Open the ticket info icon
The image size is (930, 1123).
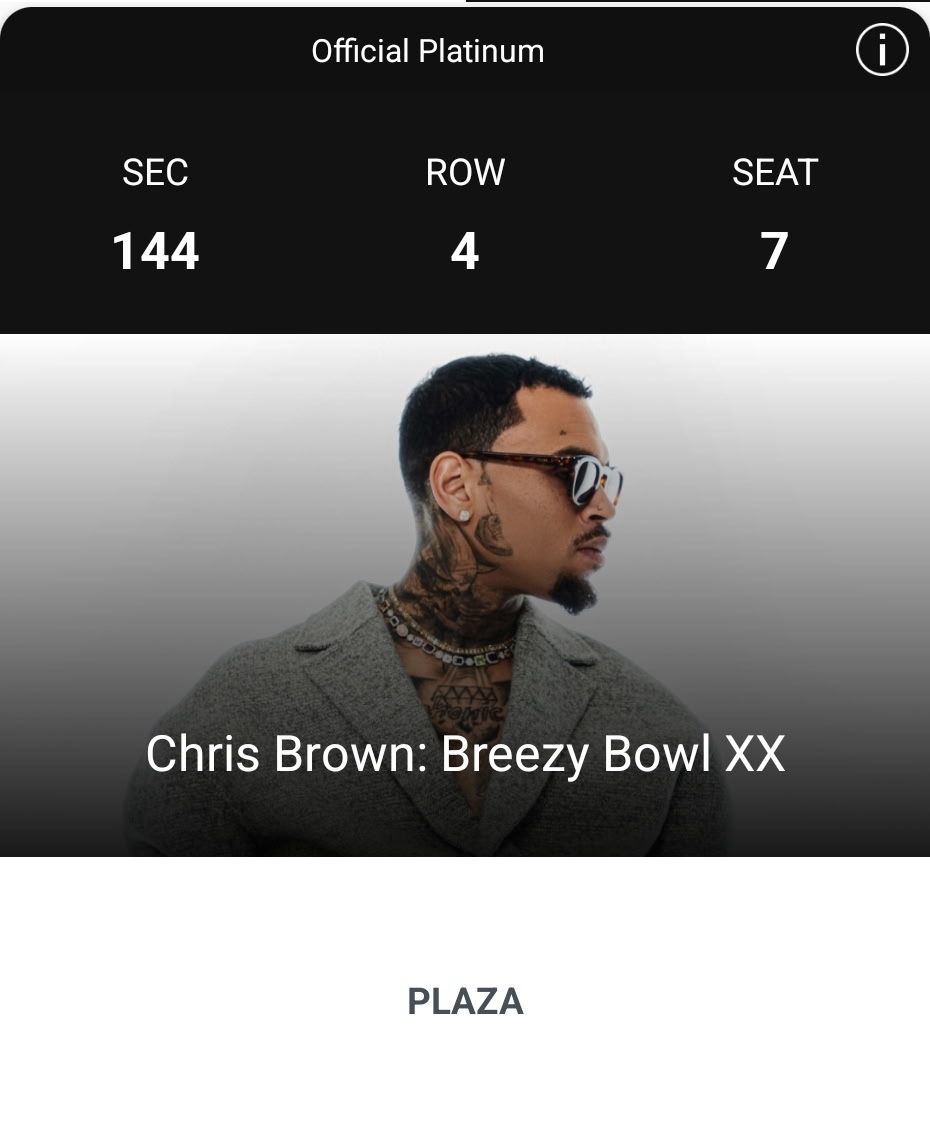click(882, 50)
